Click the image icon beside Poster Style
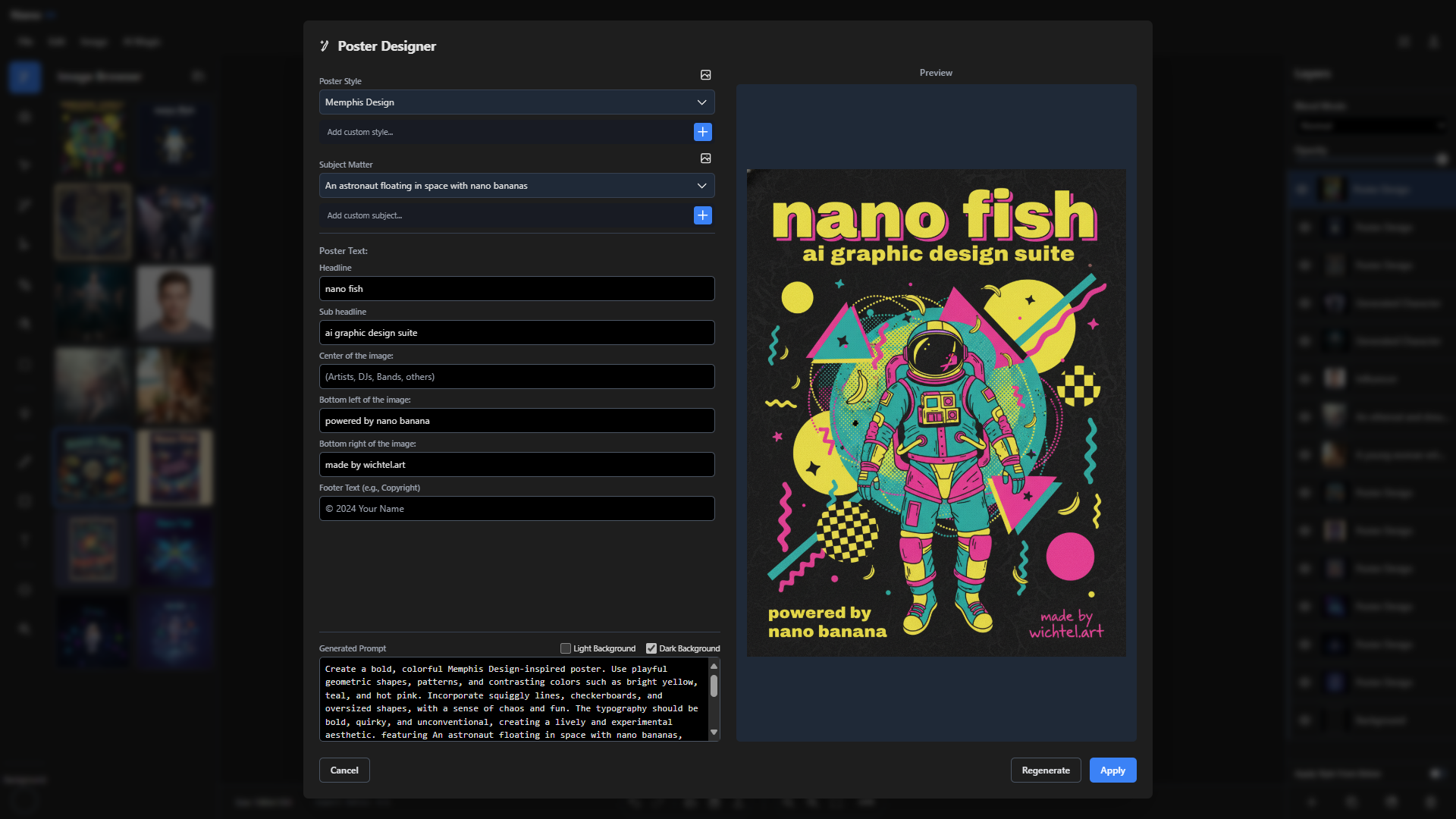1456x819 pixels. click(x=705, y=75)
